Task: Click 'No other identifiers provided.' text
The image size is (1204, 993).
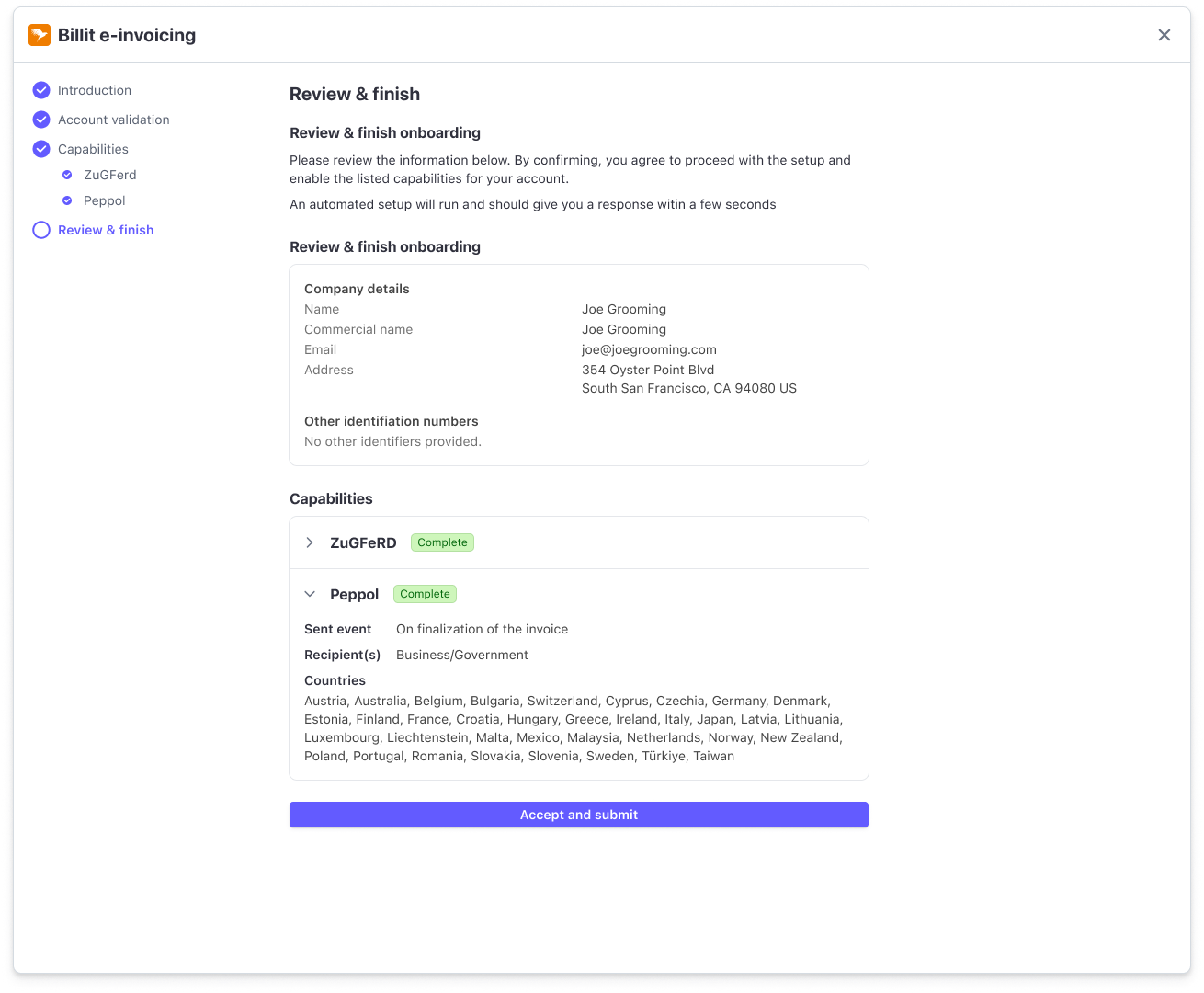Action: (x=392, y=441)
